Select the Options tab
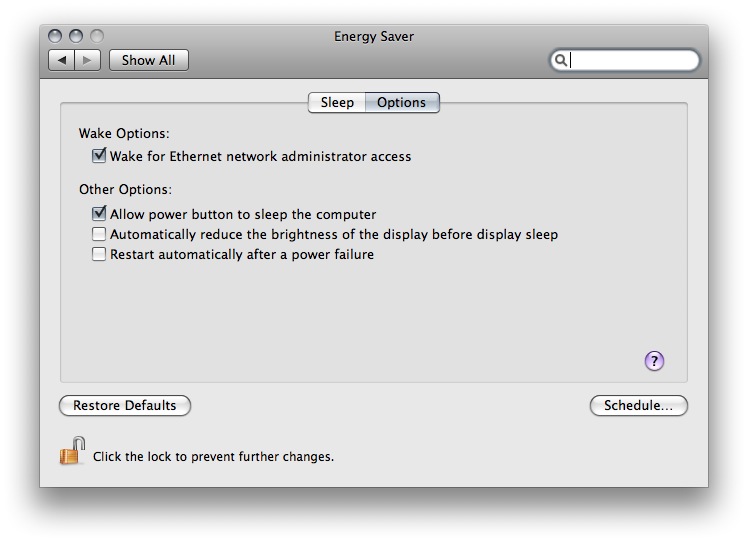The height and width of the screenshot is (542, 748). [x=402, y=103]
